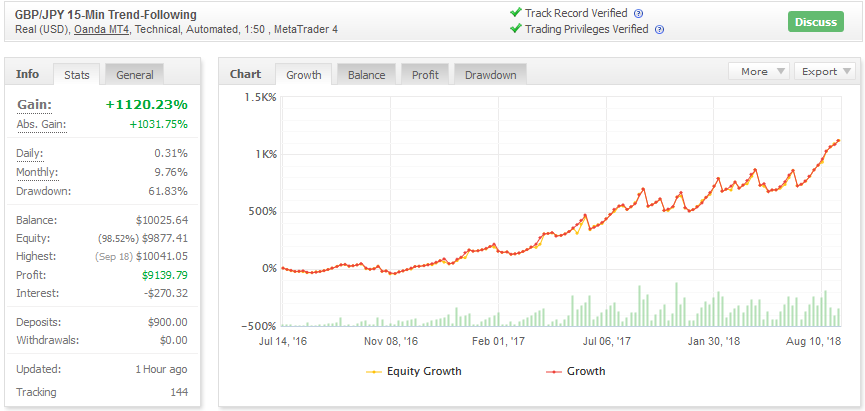Click the 61.83% drawdown value
This screenshot has width=865, height=411.
(169, 191)
